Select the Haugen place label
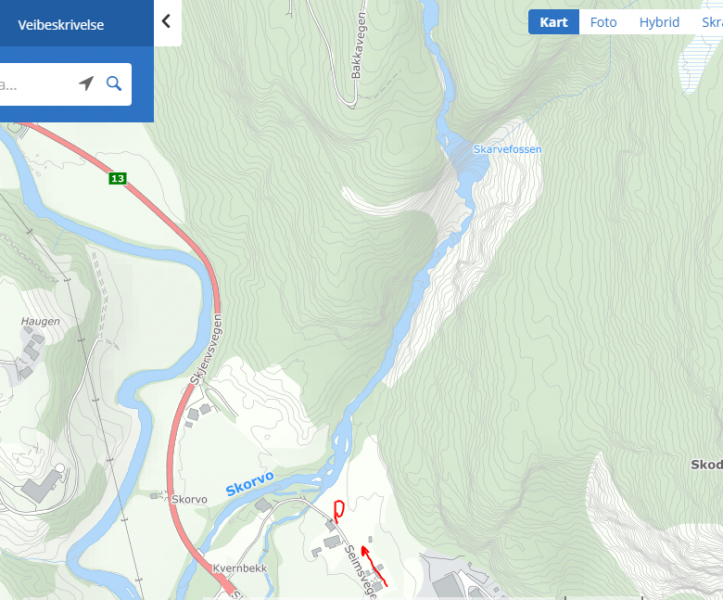723x600 pixels. coord(41,321)
